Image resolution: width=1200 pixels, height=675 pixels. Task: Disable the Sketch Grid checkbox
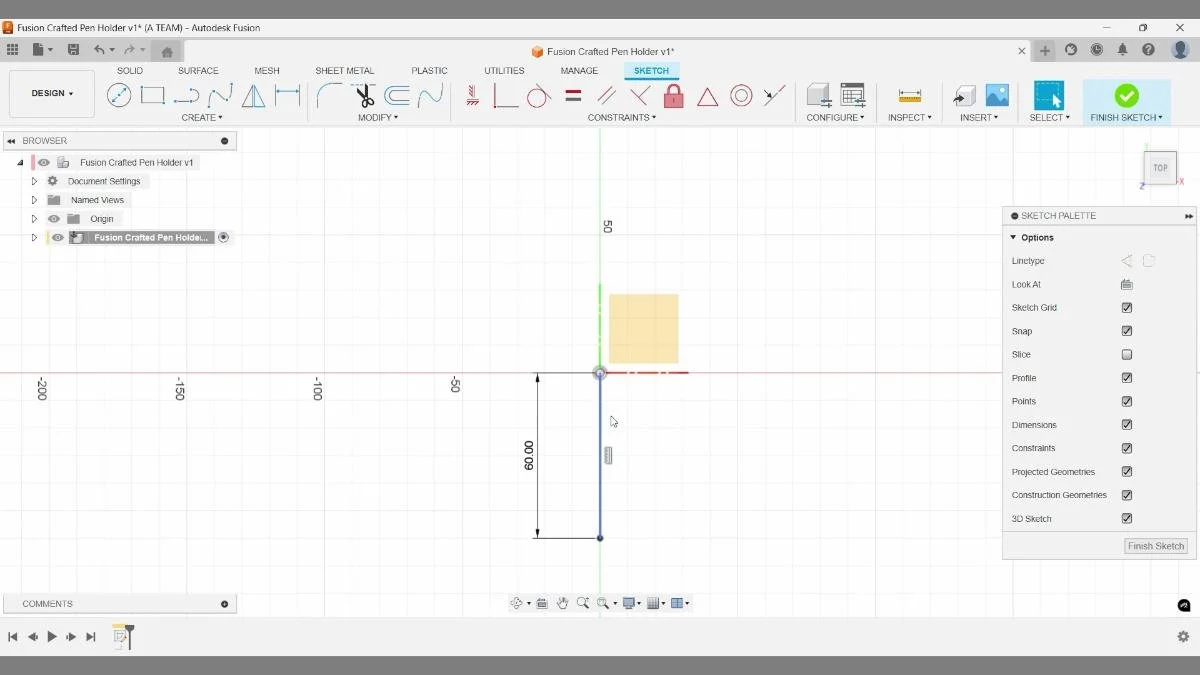(1127, 307)
